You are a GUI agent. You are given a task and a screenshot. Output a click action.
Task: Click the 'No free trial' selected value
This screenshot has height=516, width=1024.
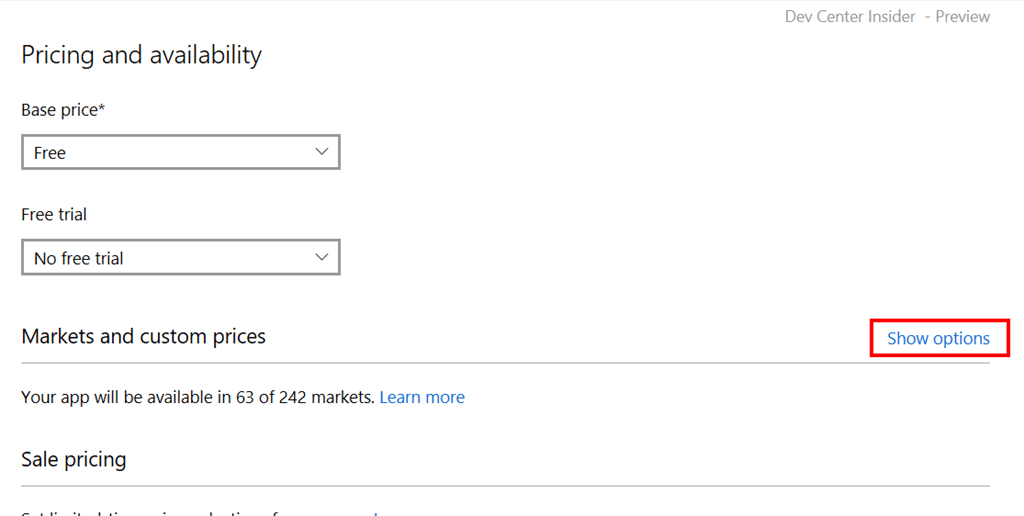coord(79,258)
